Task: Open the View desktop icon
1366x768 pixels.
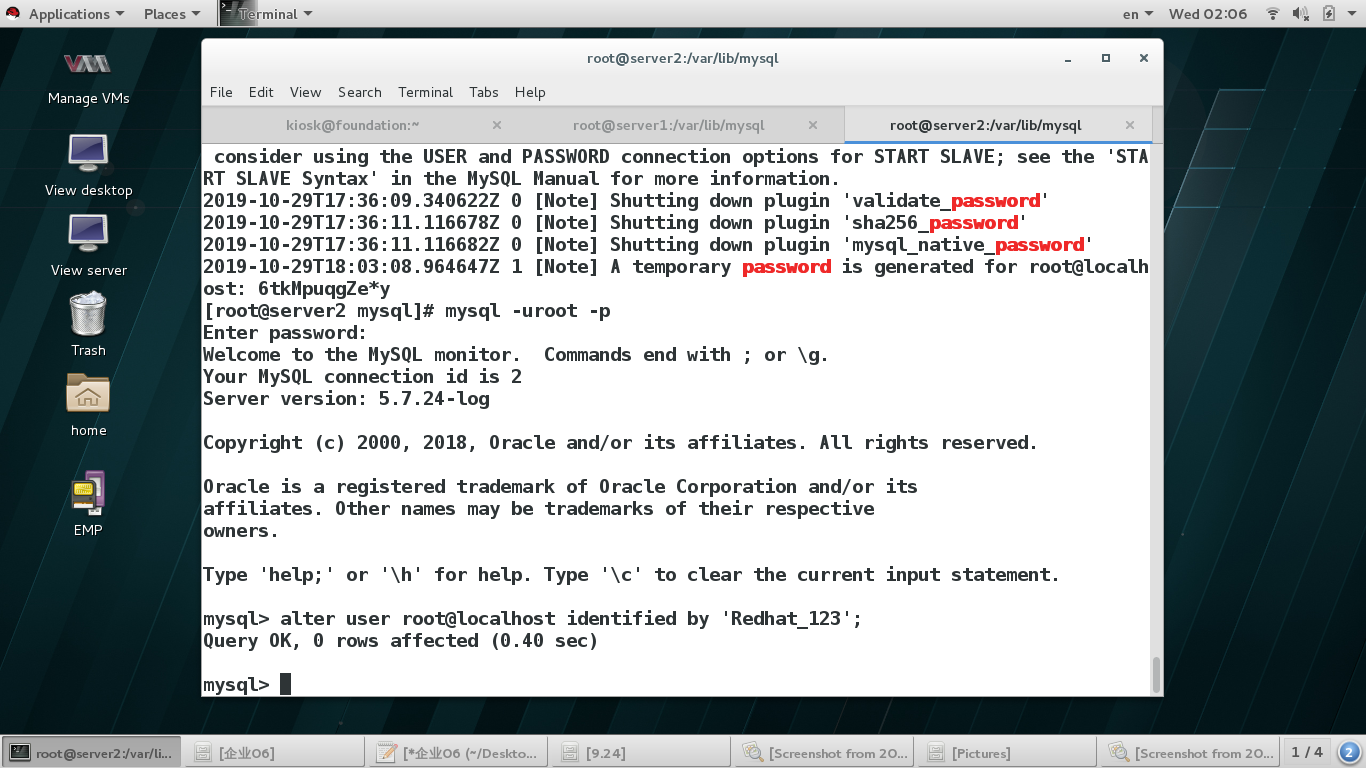Action: [x=88, y=165]
